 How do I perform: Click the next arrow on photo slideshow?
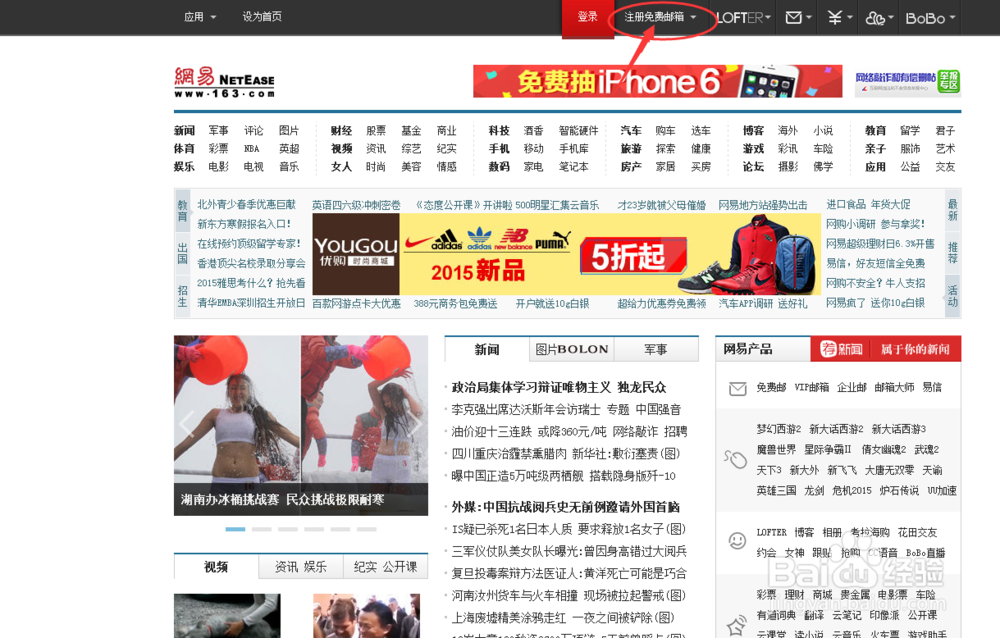tap(415, 424)
